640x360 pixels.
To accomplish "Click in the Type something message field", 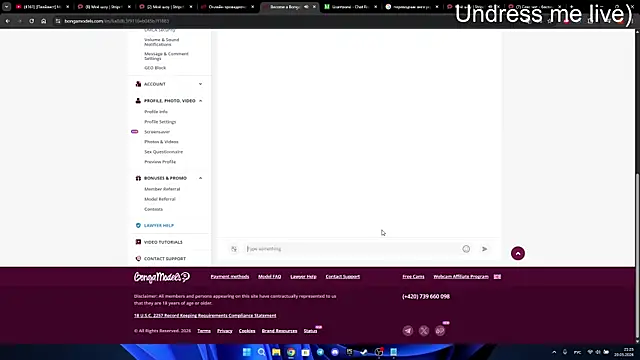I will 352,249.
